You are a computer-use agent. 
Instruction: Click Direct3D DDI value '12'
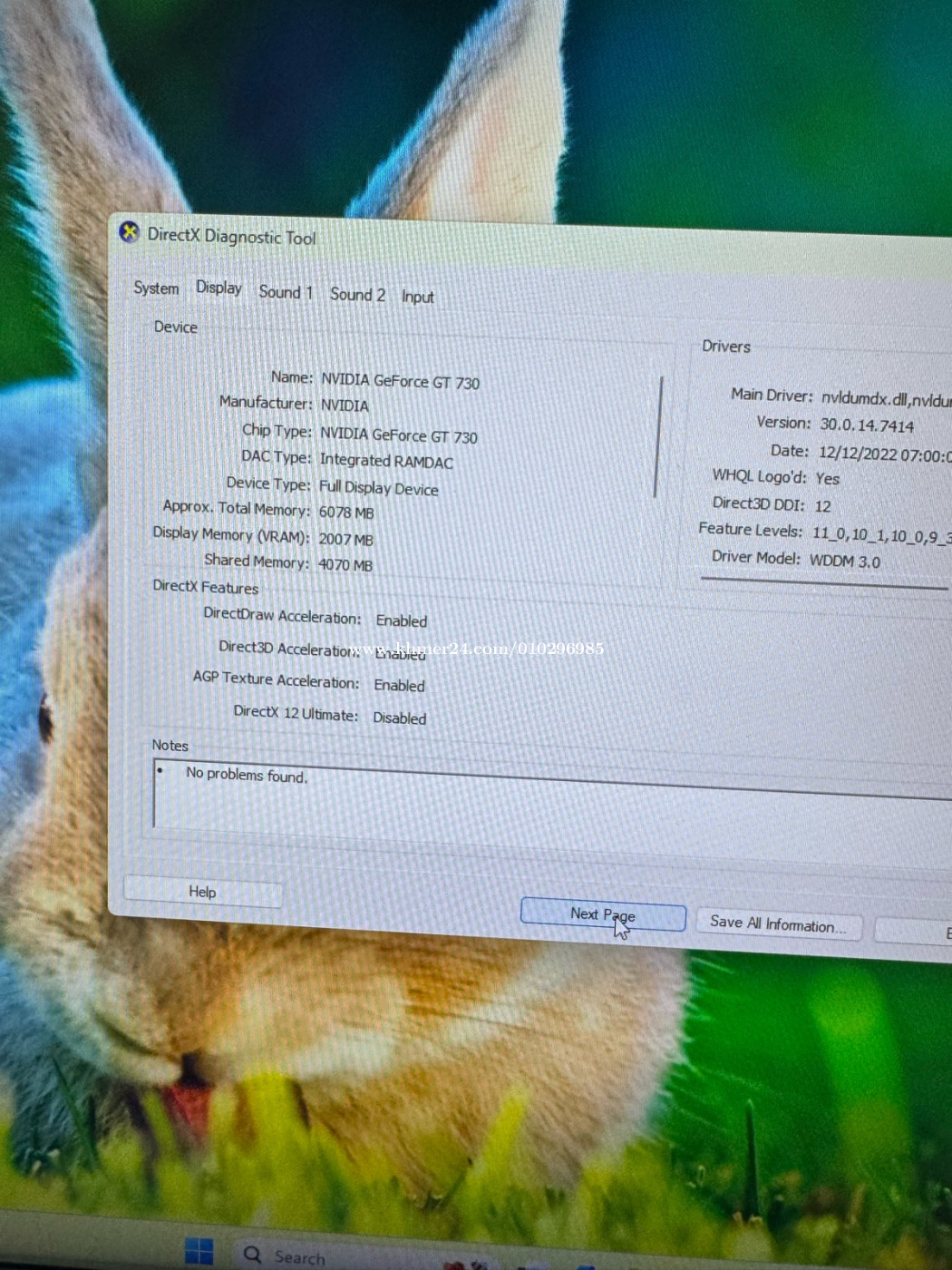point(822,506)
